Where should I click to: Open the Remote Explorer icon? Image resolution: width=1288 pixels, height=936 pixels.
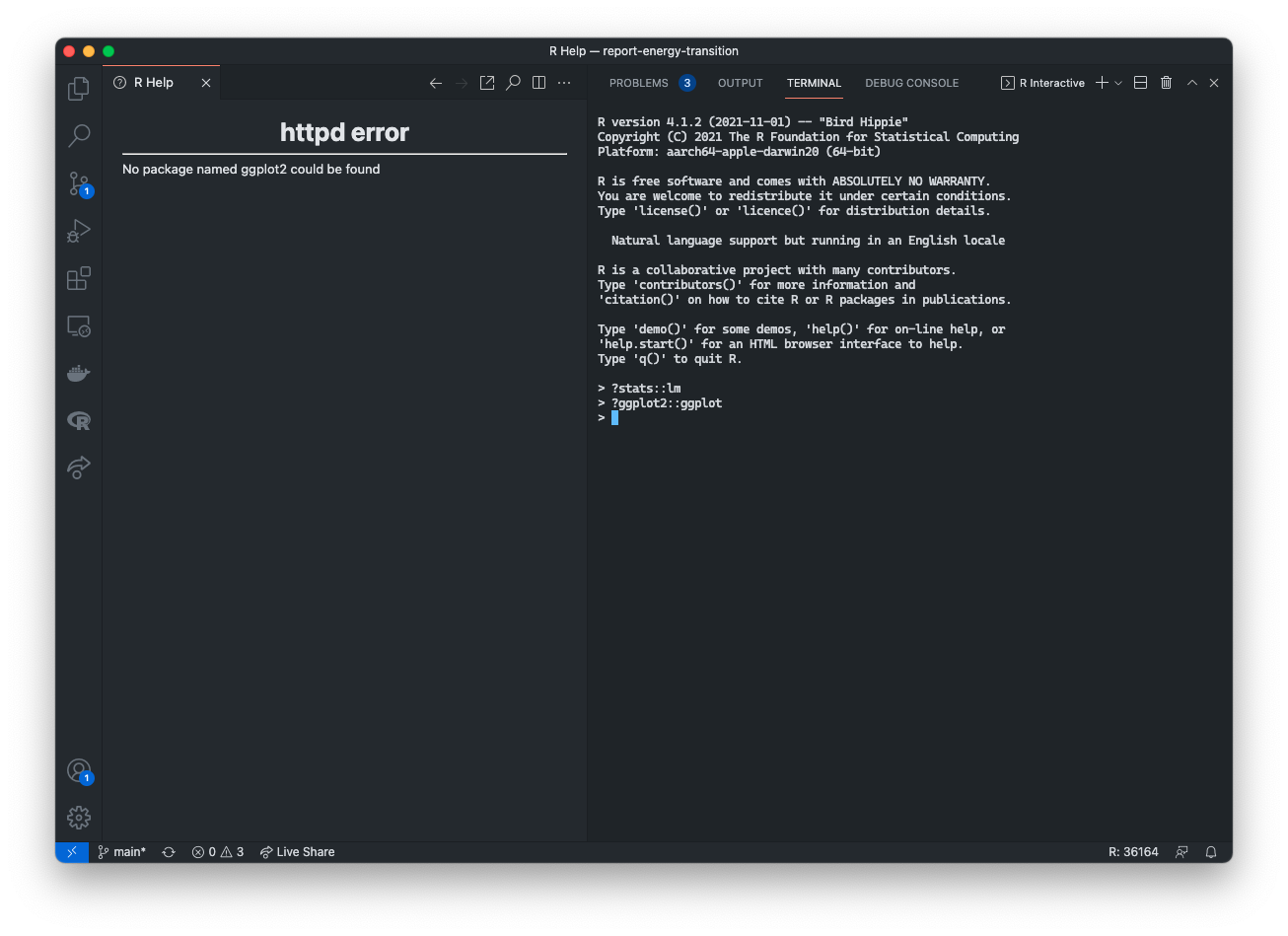click(78, 325)
